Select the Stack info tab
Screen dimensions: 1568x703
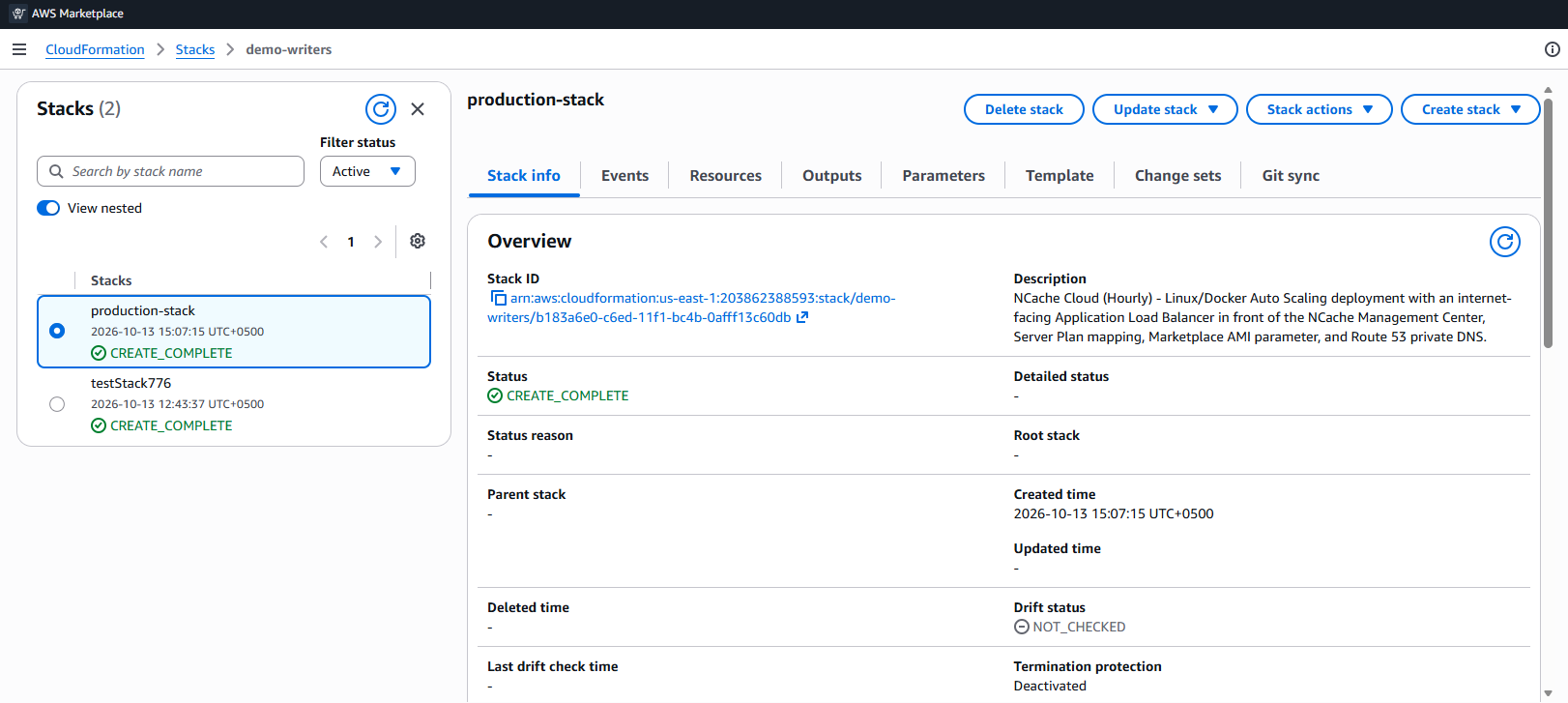(524, 176)
